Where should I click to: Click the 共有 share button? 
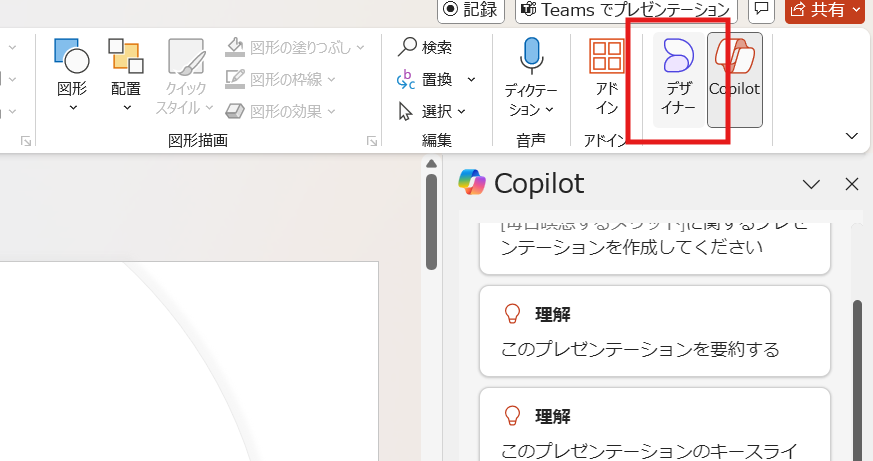pyautogui.click(x=825, y=9)
